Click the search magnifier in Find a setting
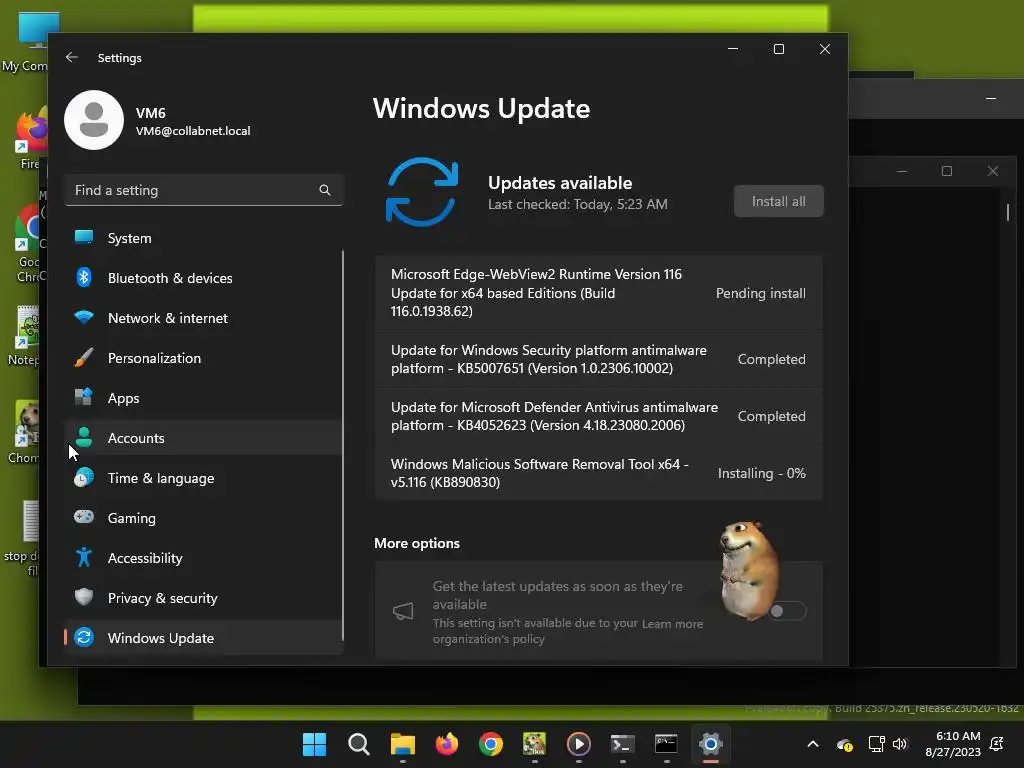Viewport: 1024px width, 768px height. (325, 190)
